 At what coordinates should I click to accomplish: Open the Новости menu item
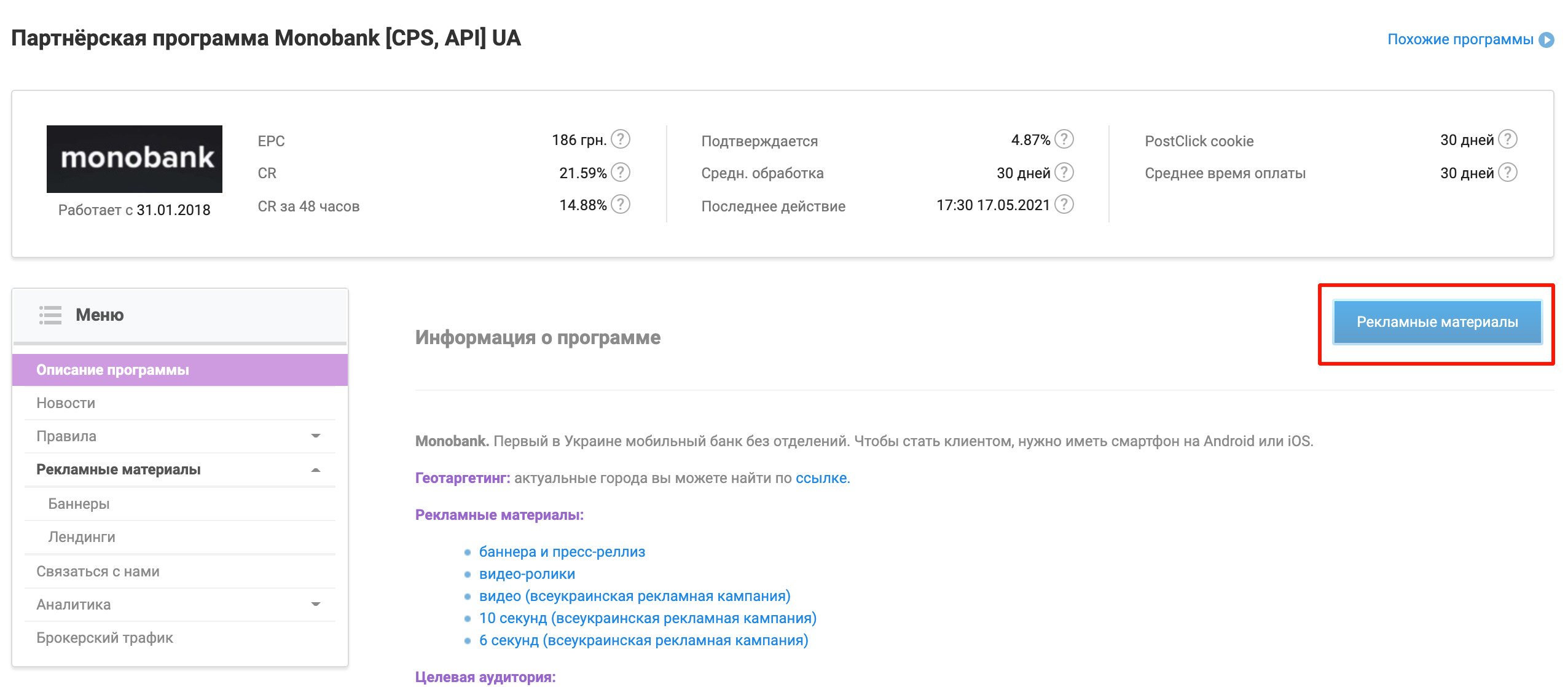[x=180, y=403]
